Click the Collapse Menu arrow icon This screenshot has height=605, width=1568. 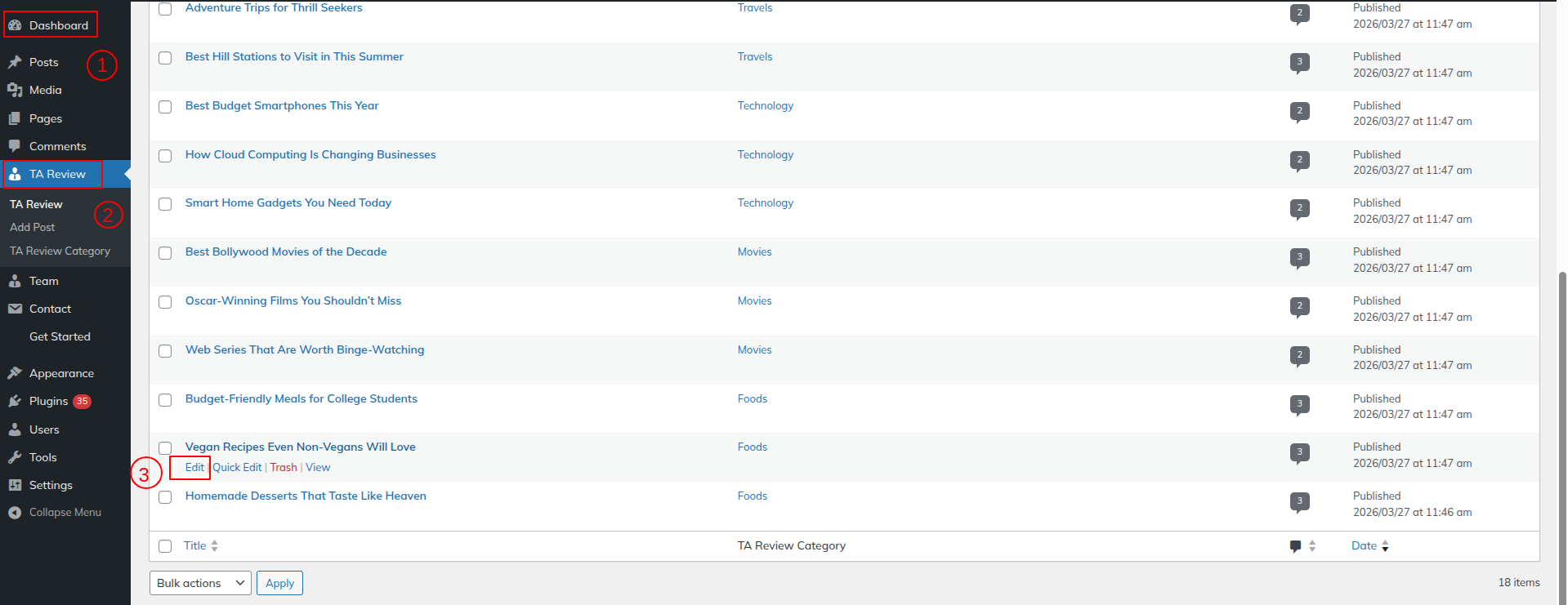click(x=15, y=513)
